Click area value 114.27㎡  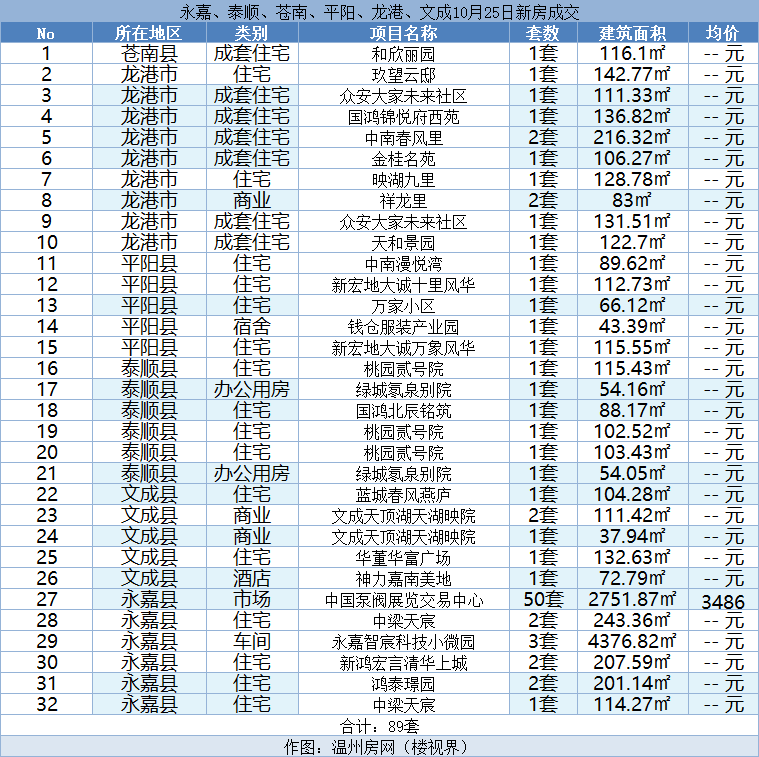(632, 704)
